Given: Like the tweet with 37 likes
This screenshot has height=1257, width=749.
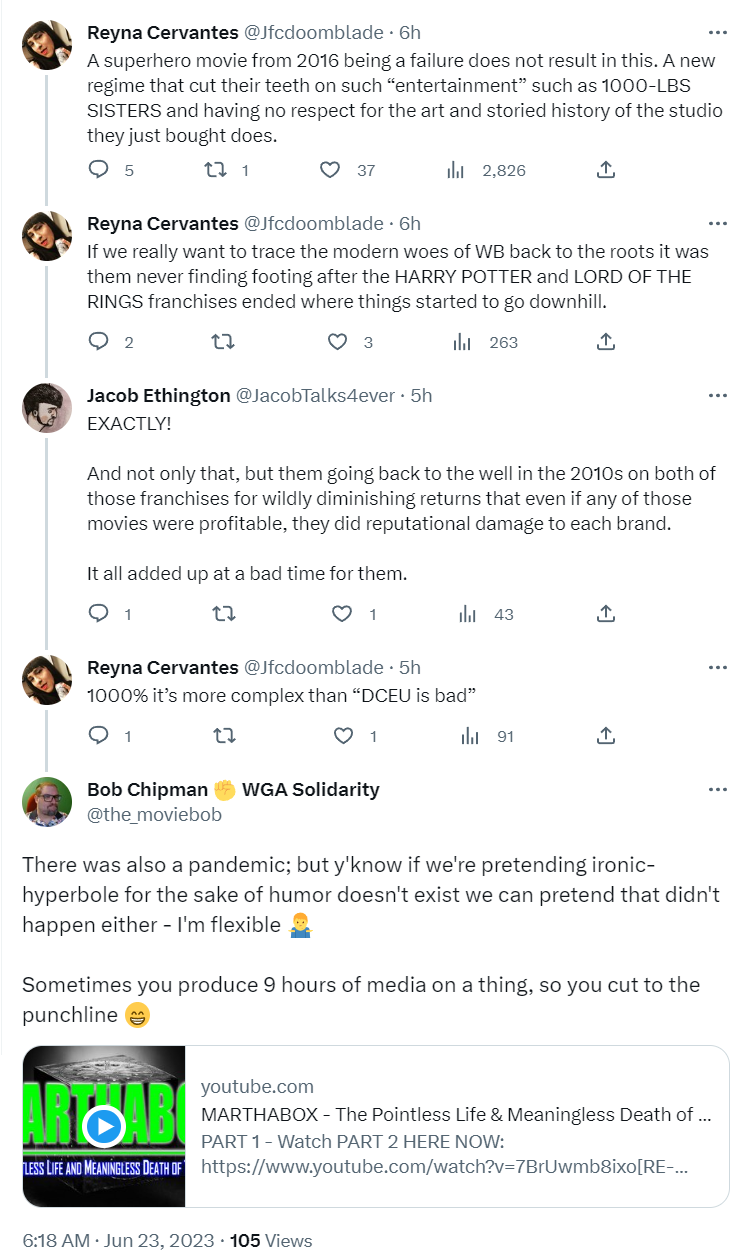Looking at the screenshot, I should [x=330, y=170].
